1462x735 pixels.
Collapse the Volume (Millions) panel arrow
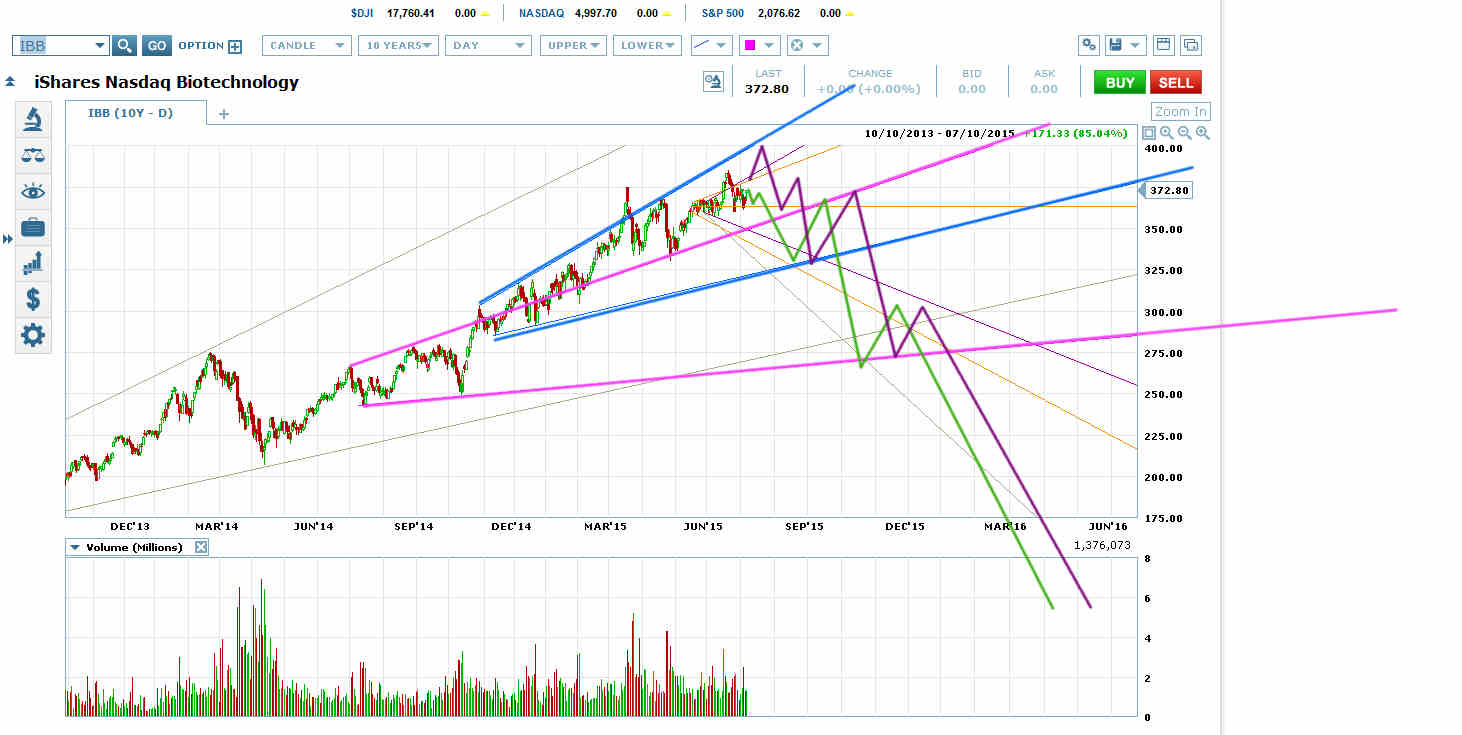pos(74,547)
